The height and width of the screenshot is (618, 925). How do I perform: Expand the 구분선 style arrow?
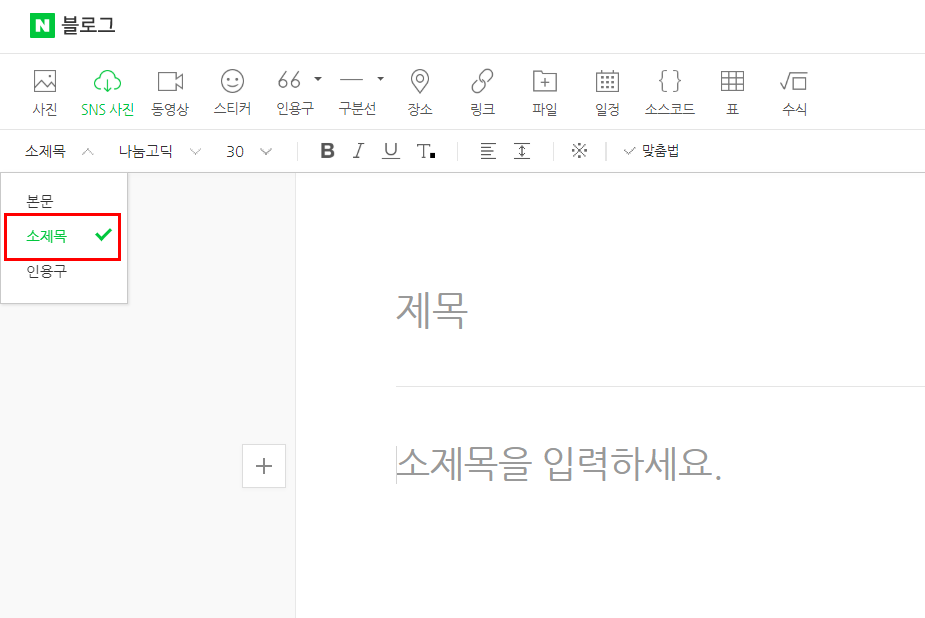381,78
